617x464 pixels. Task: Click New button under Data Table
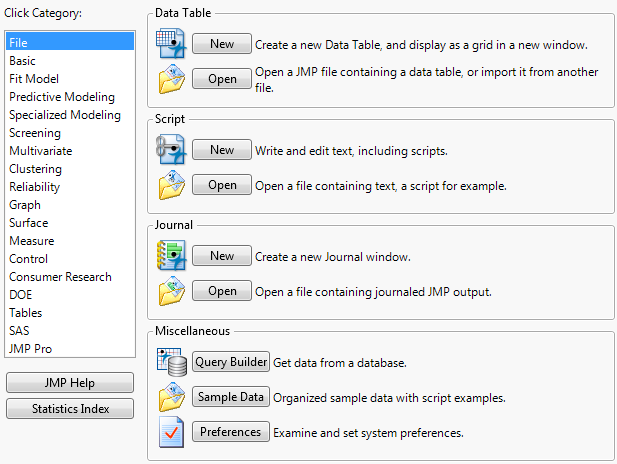point(222,44)
